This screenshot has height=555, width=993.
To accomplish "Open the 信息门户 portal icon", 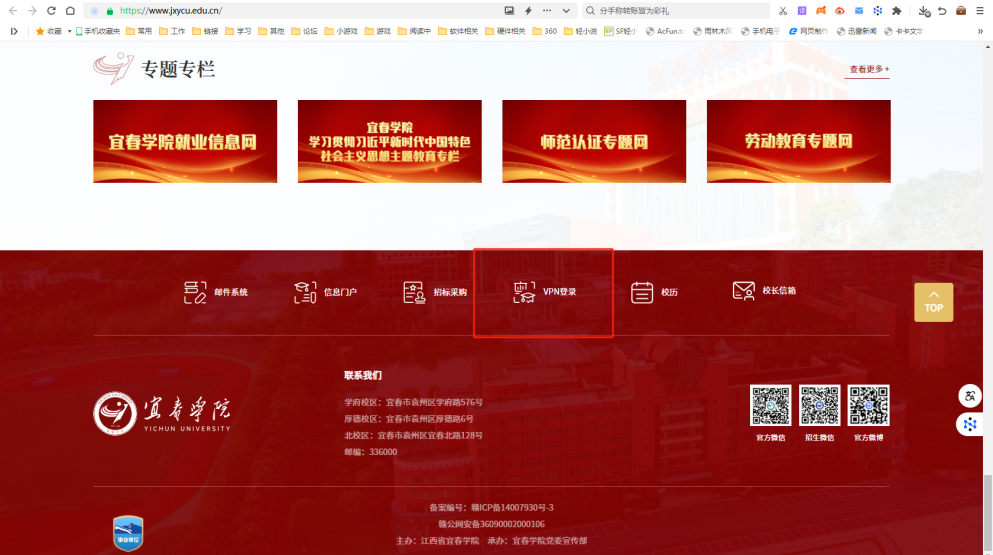I will 305,292.
